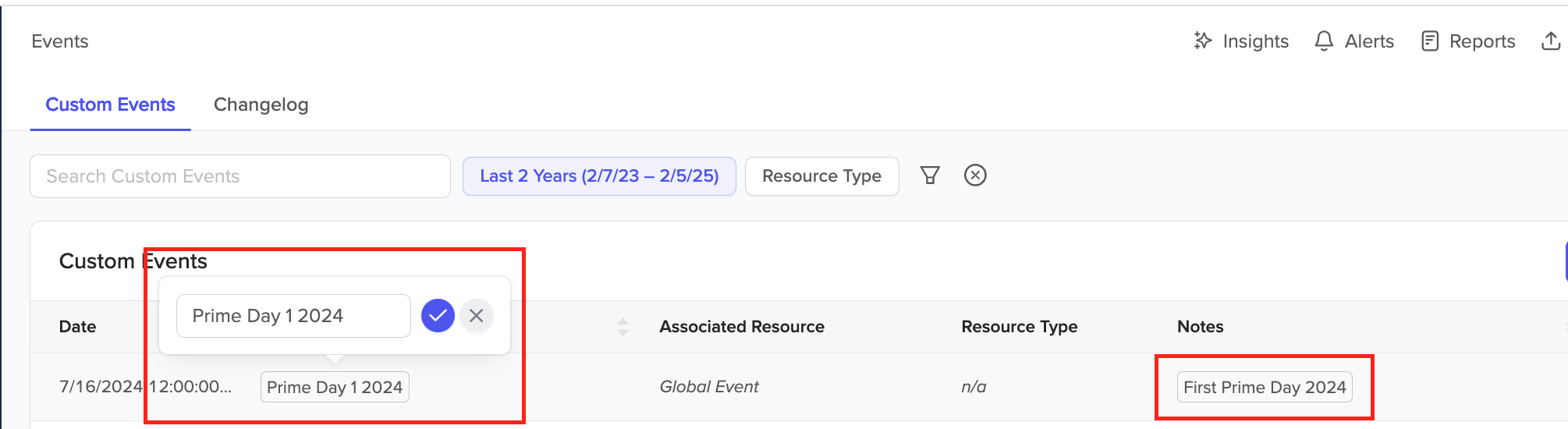Click the 7/16/2024 12:00:00 date cell
1568x429 pixels.
146,387
